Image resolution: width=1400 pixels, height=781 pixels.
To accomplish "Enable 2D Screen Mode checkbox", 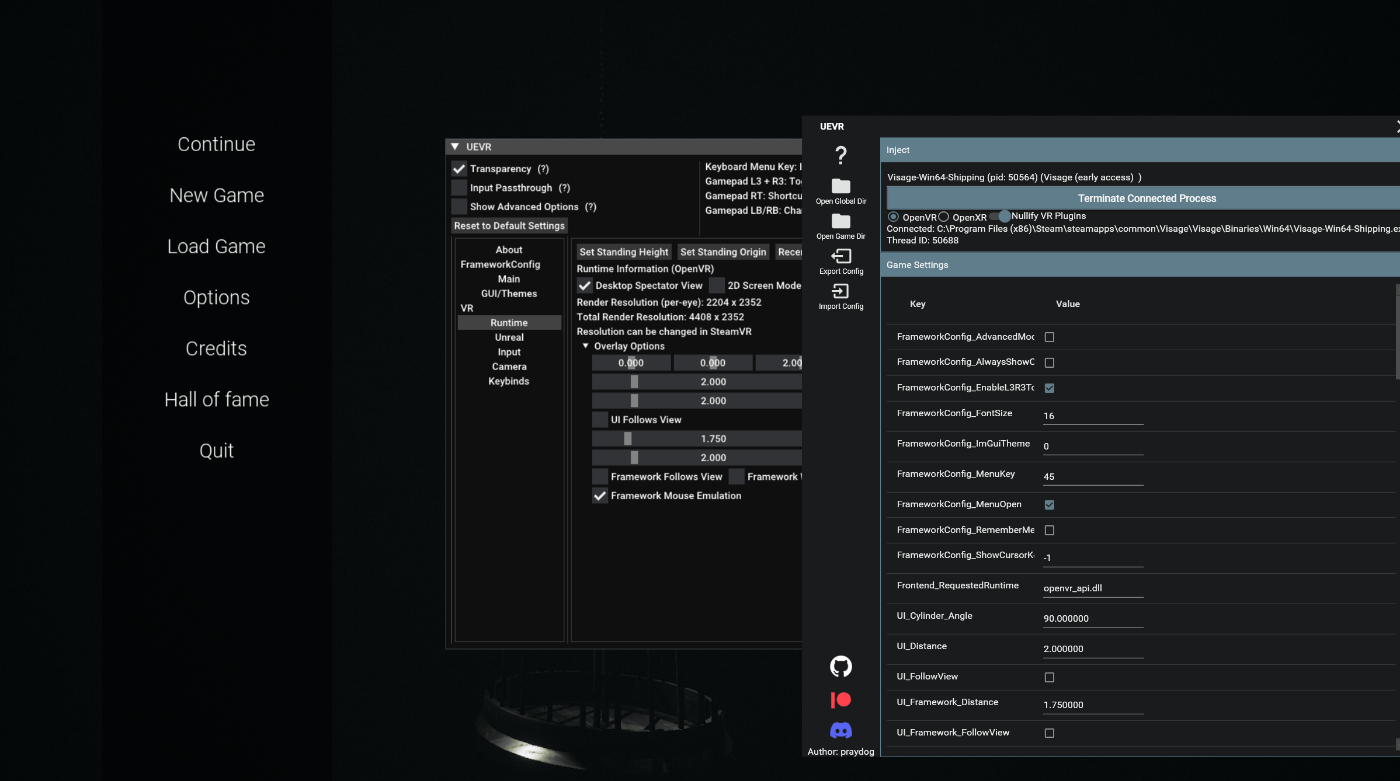I will click(717, 286).
